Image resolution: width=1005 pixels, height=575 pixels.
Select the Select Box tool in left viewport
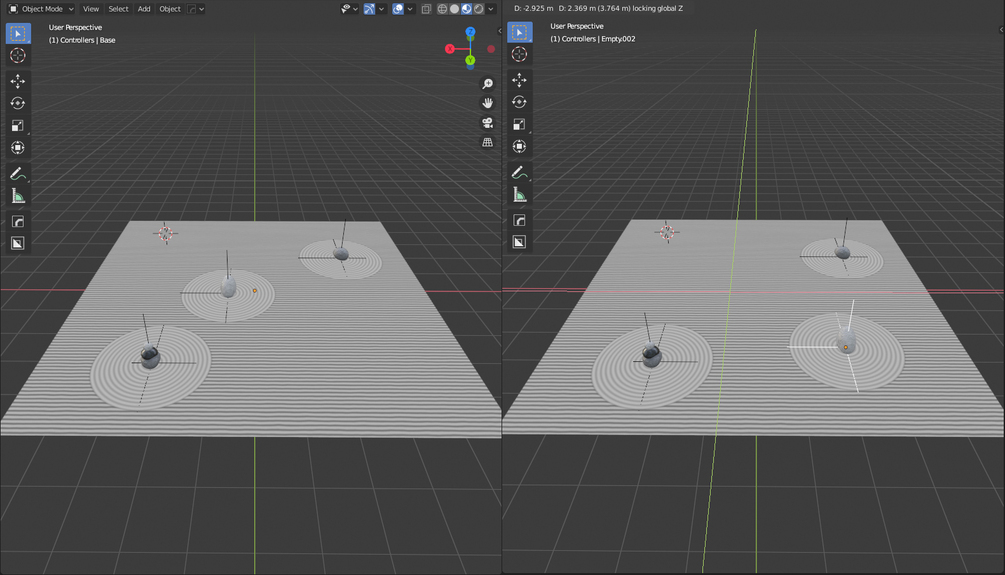point(18,33)
